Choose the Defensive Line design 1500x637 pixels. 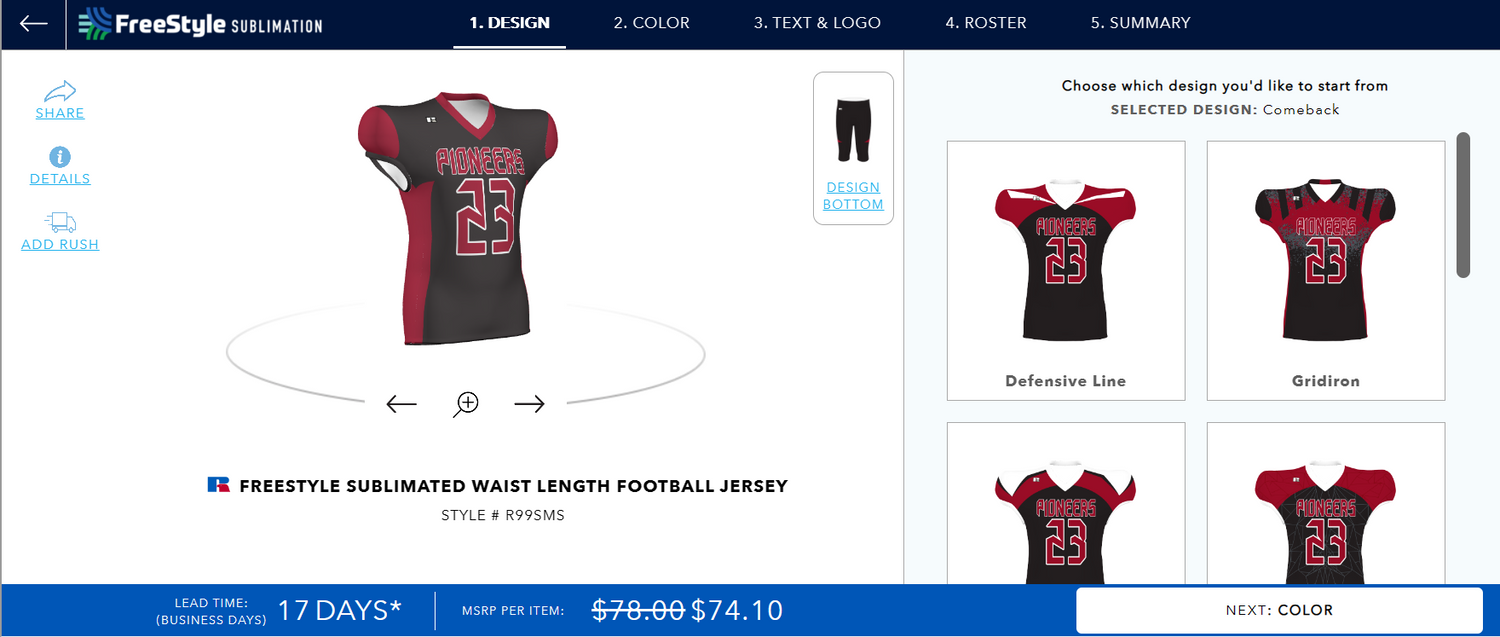pyautogui.click(x=1066, y=270)
